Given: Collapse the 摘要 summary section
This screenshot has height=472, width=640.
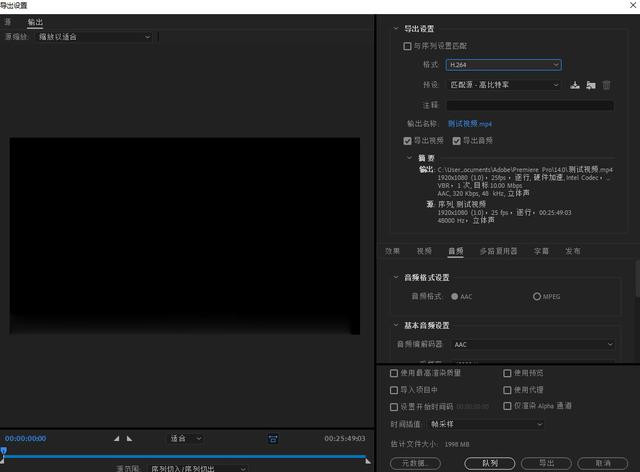Looking at the screenshot, I should pos(408,157).
